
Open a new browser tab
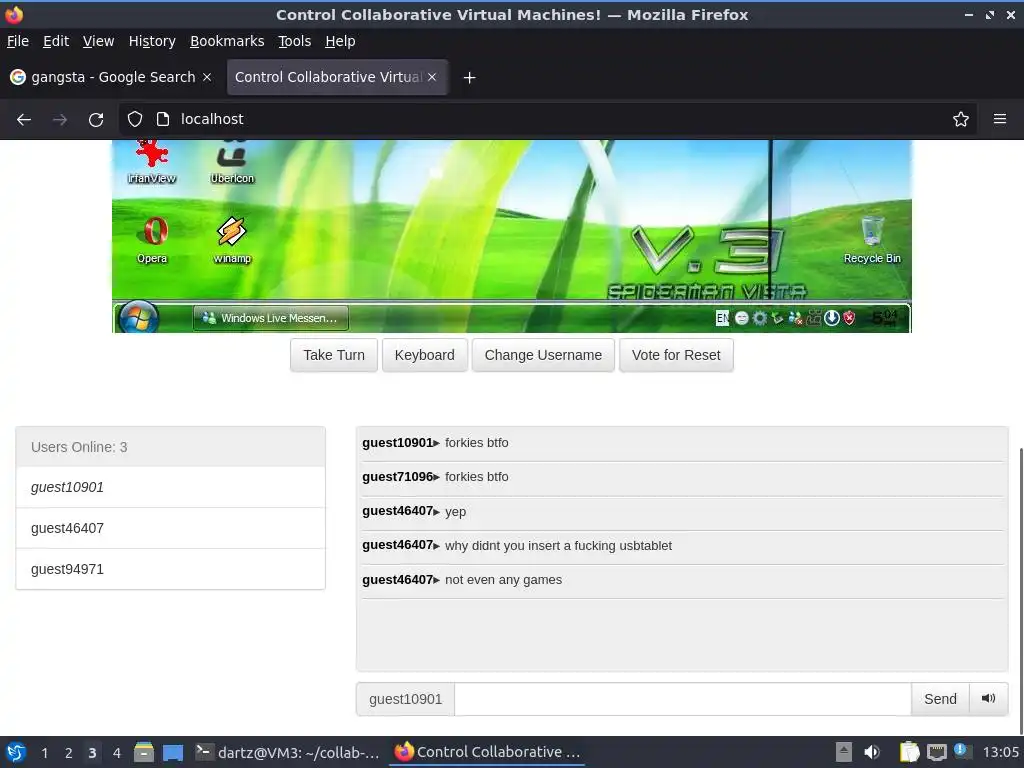[469, 78]
